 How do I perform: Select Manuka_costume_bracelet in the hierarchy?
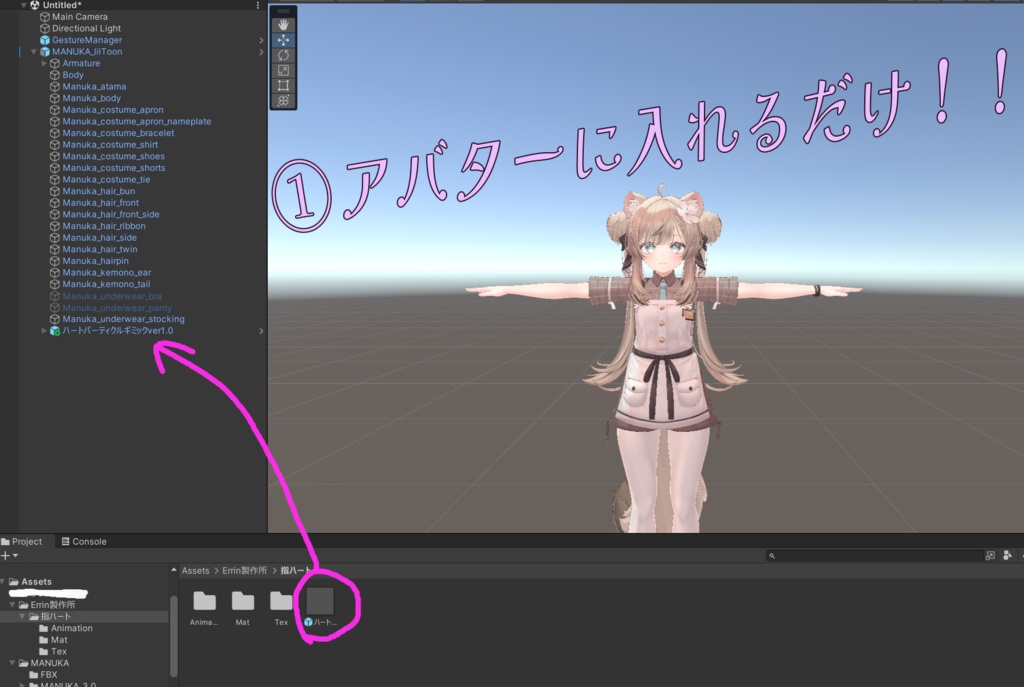tap(118, 133)
